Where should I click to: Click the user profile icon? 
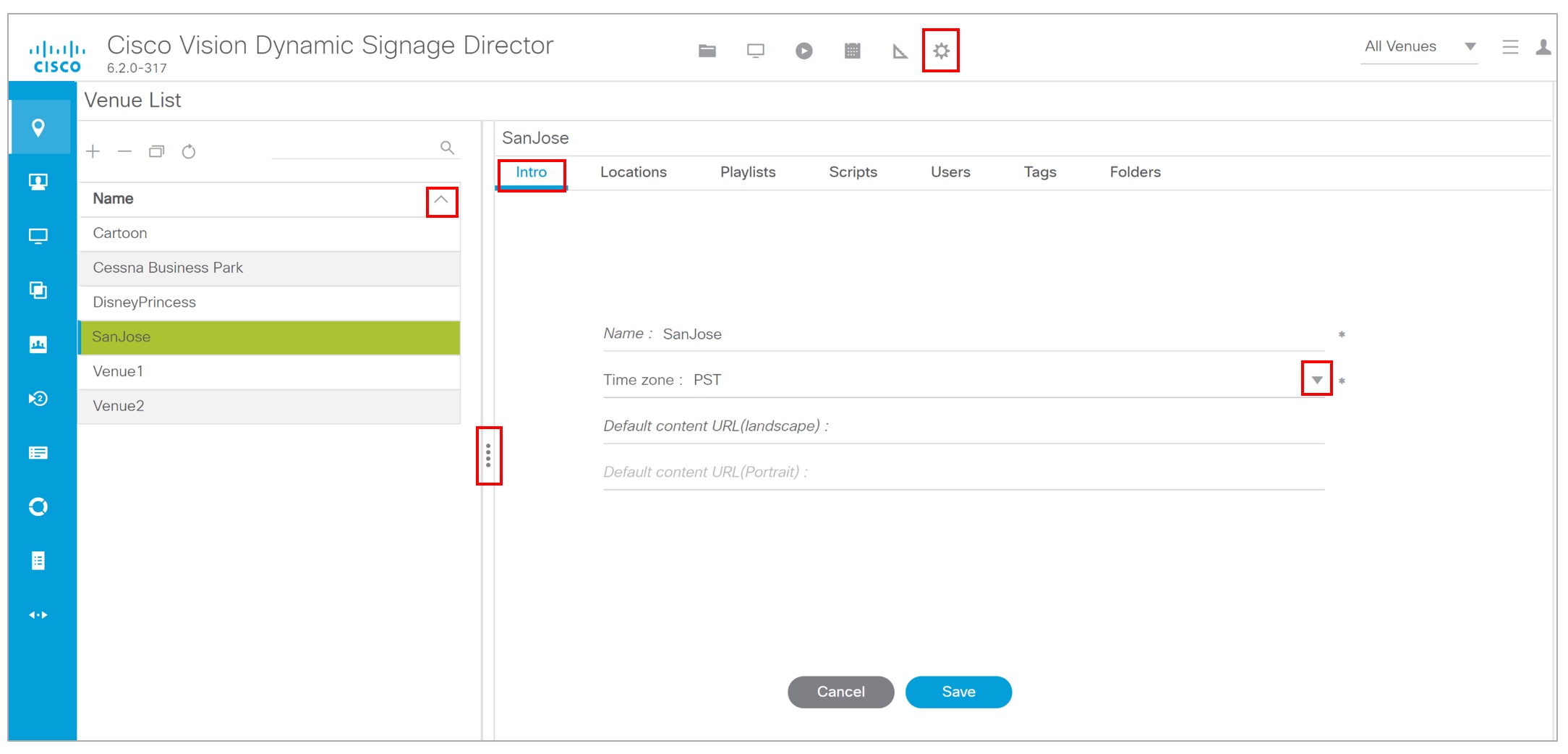pyautogui.click(x=1543, y=47)
